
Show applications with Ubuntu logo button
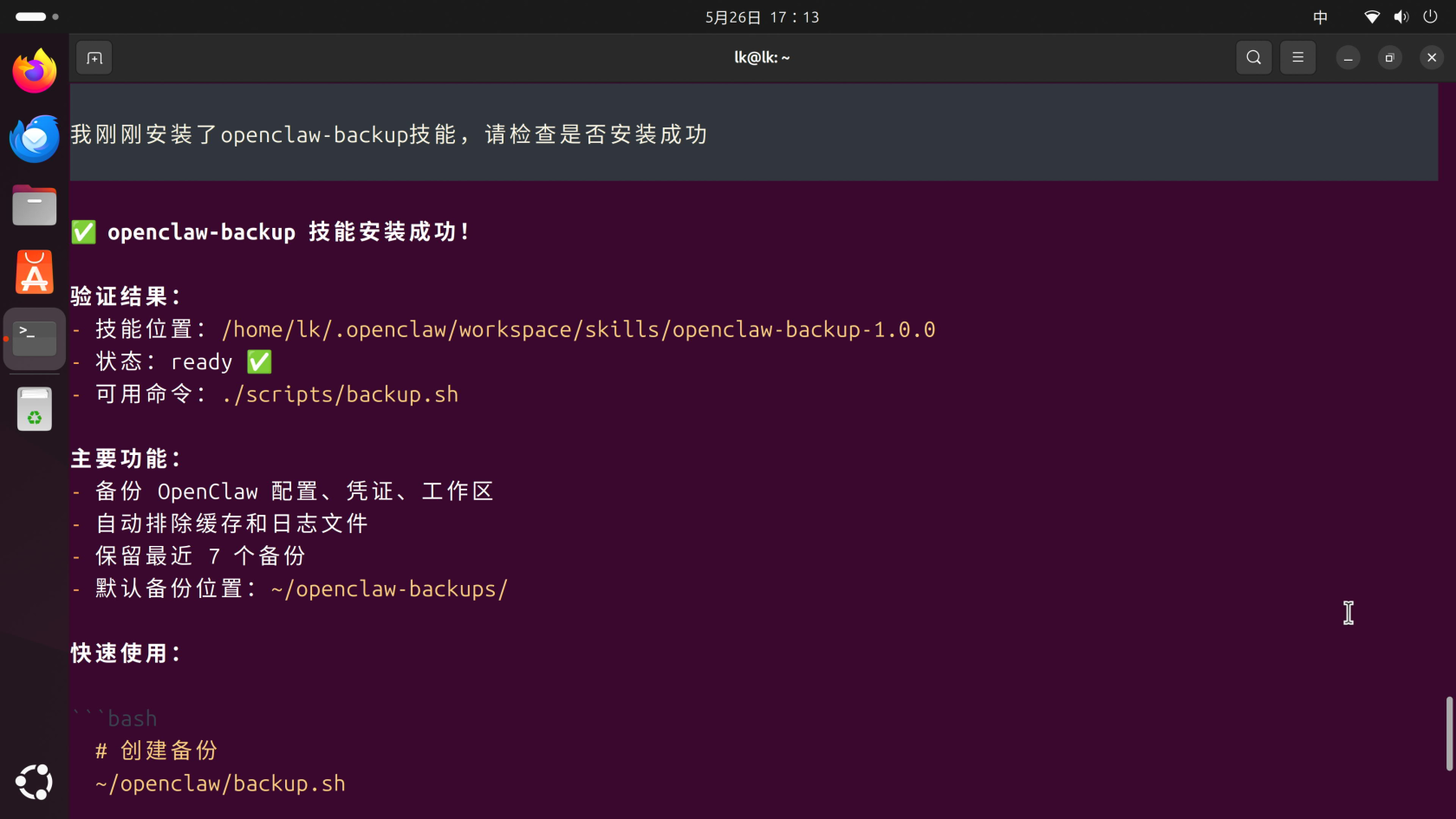coord(35,782)
